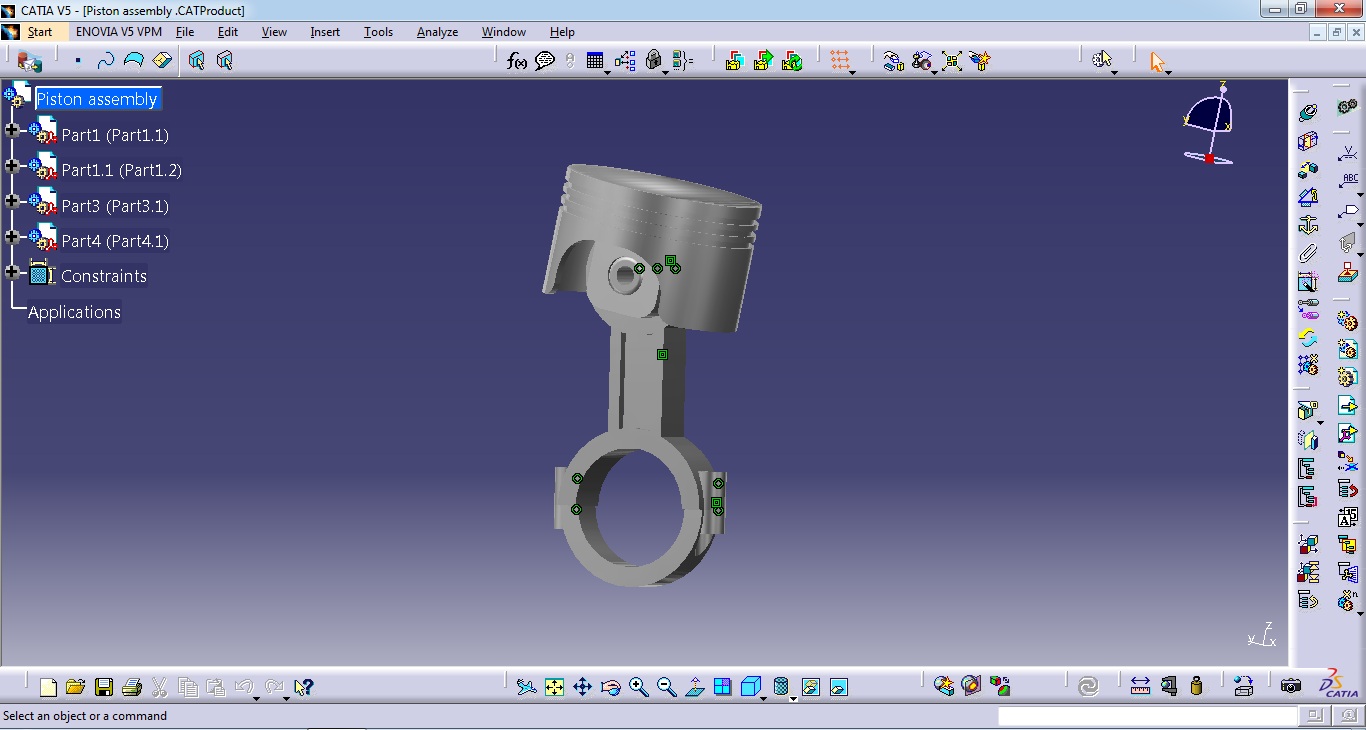Switch to Isometric view
This screenshot has height=730, width=1366.
click(751, 687)
